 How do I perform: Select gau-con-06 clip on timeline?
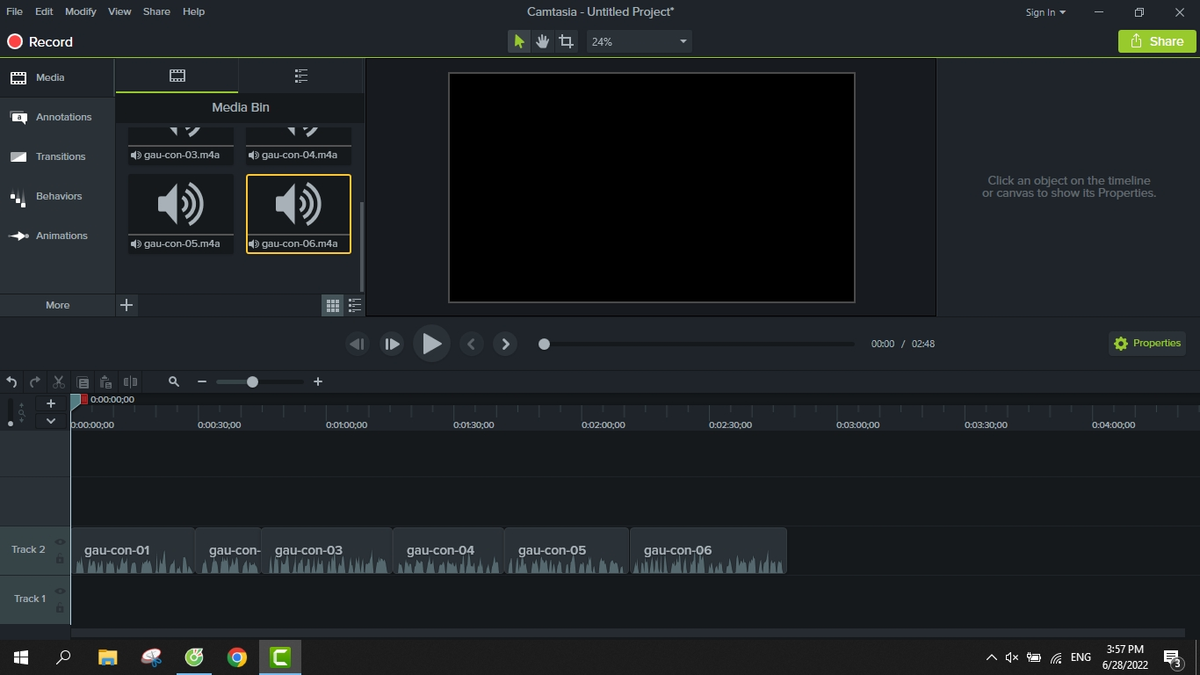[x=708, y=551]
